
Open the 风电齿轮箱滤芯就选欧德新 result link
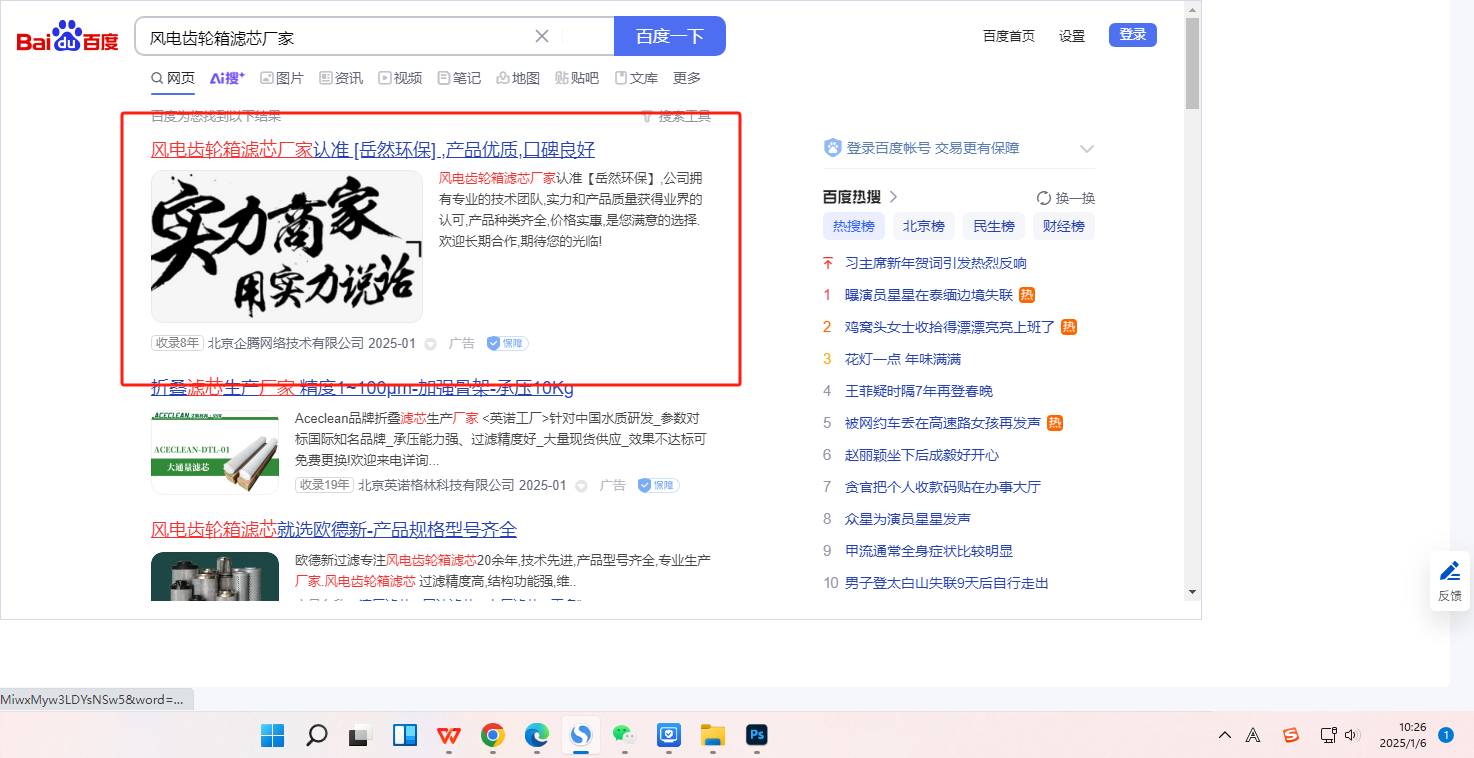[x=333, y=529]
